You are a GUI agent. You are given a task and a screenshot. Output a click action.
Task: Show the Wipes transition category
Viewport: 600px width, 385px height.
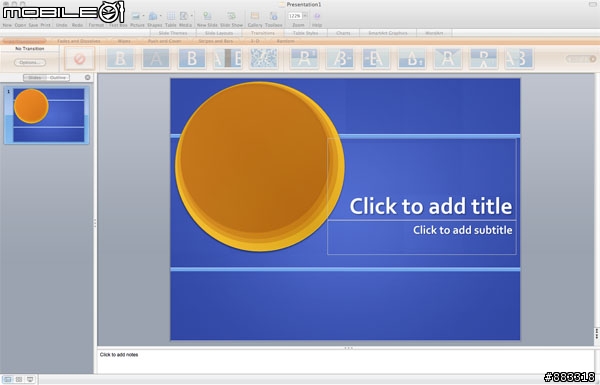pyautogui.click(x=124, y=41)
